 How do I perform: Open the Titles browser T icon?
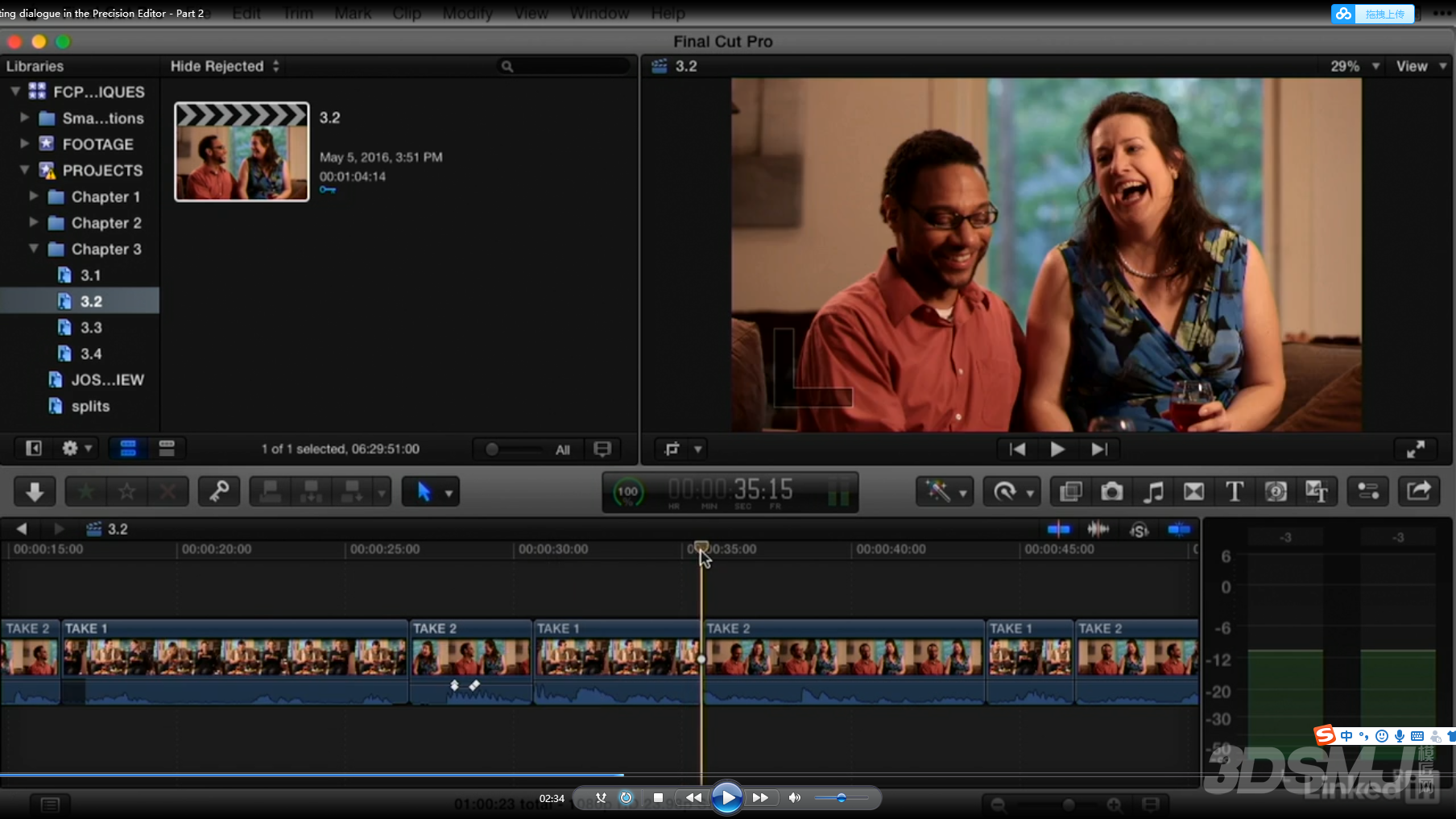pos(1235,491)
